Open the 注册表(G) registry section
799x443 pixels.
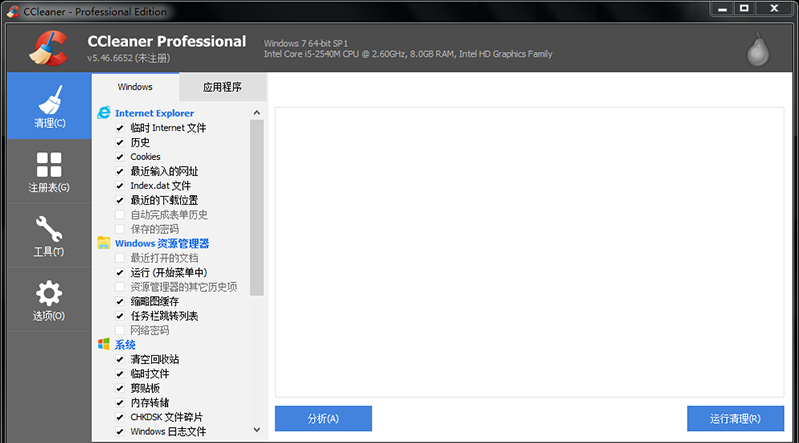pyautogui.click(x=49, y=171)
